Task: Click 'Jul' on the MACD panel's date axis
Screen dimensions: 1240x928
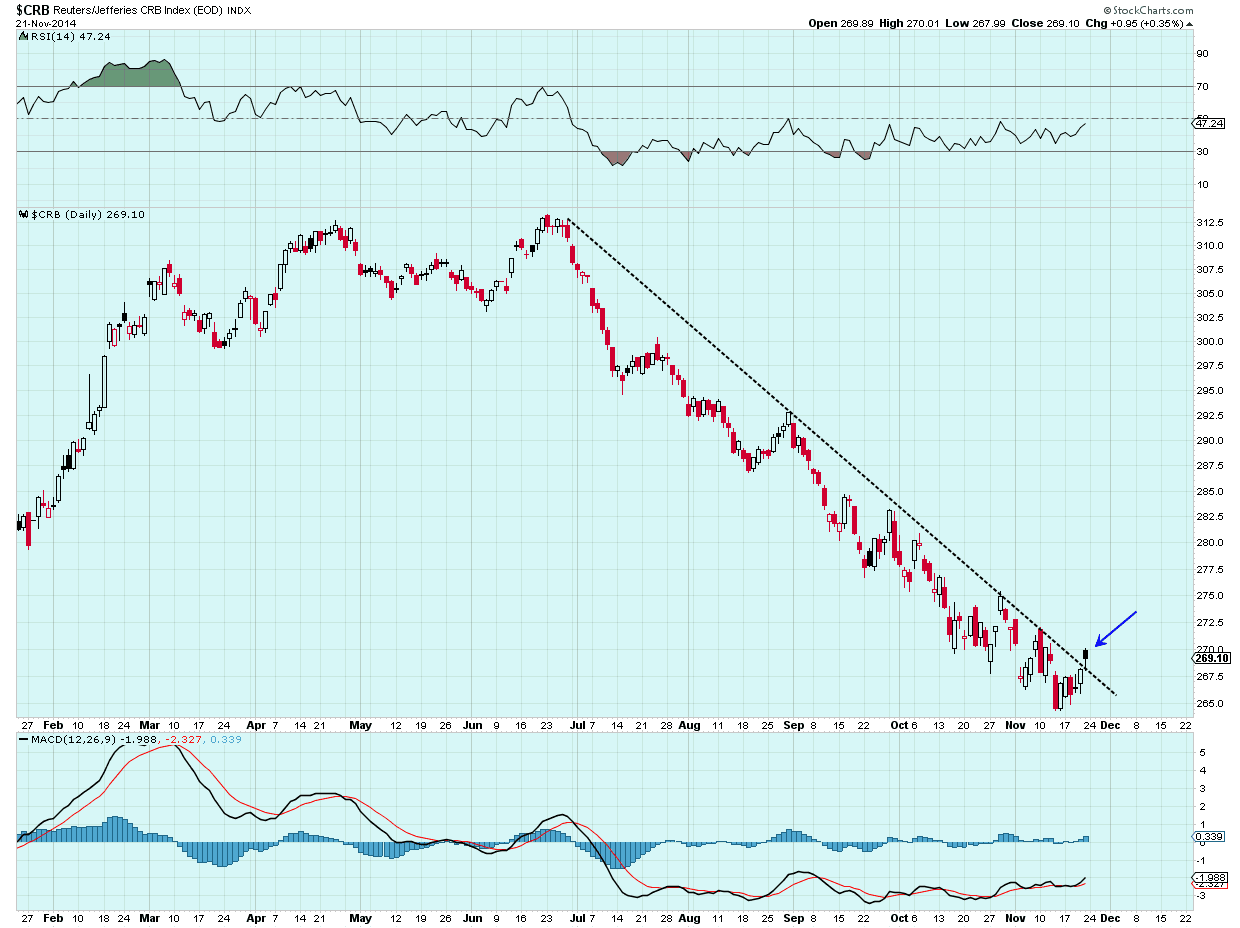Action: coord(579,916)
